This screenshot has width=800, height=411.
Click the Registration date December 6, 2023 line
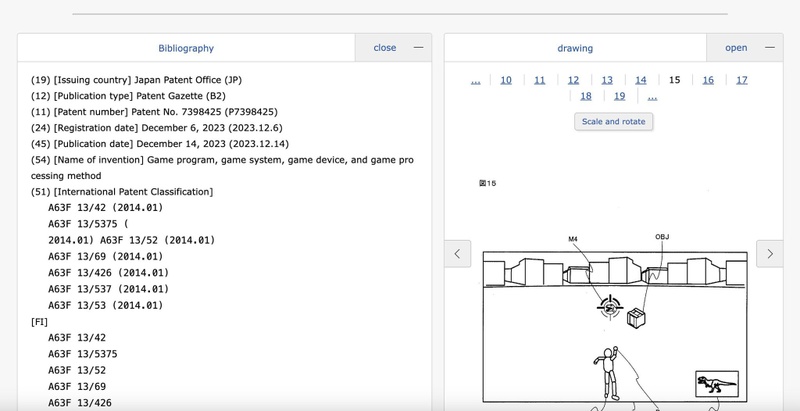(x=157, y=127)
